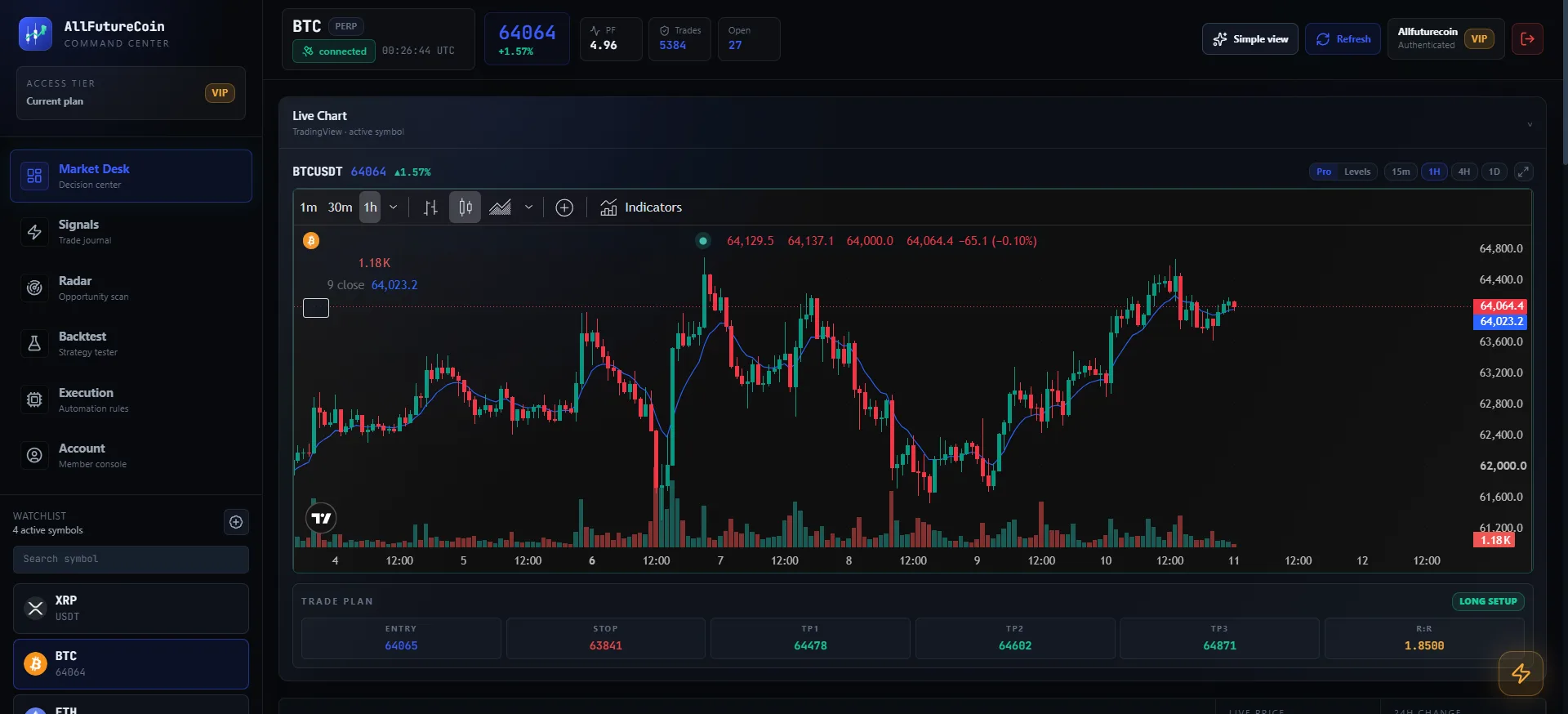1568x714 pixels.
Task: Select XRP USDT watchlist row
Action: 131,609
